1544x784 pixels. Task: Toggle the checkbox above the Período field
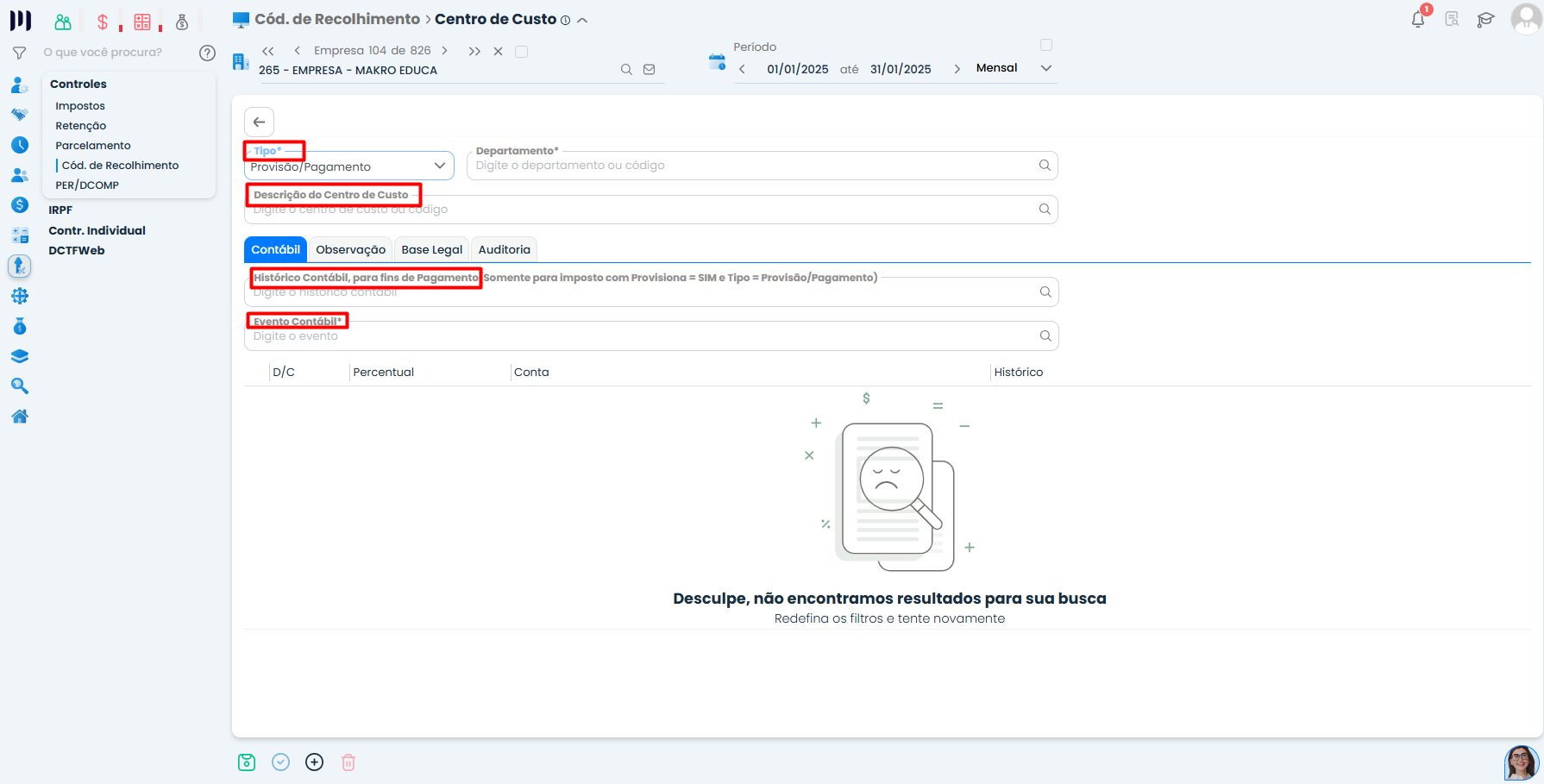[x=1046, y=45]
